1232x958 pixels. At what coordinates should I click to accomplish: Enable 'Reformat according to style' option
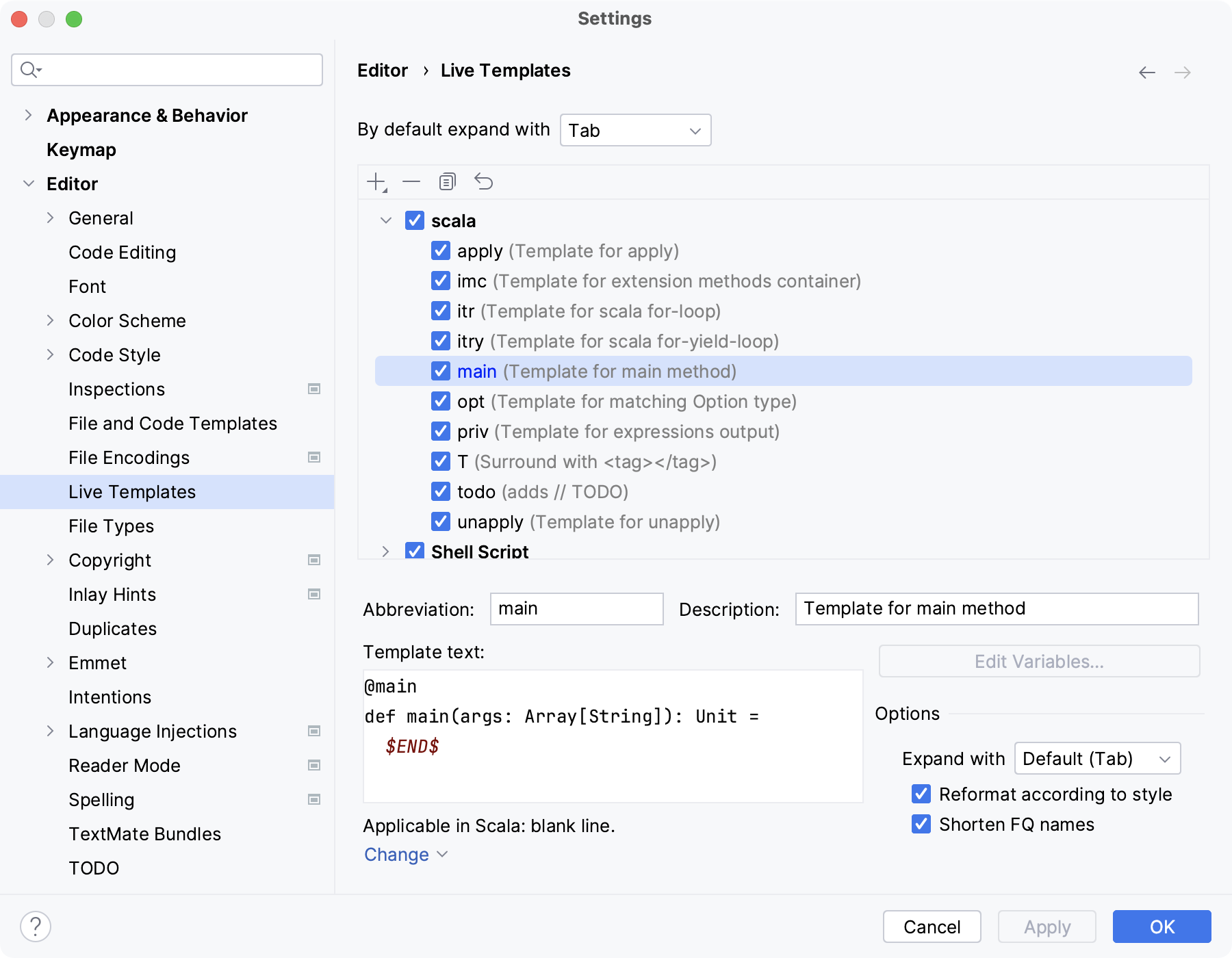pyautogui.click(x=921, y=794)
